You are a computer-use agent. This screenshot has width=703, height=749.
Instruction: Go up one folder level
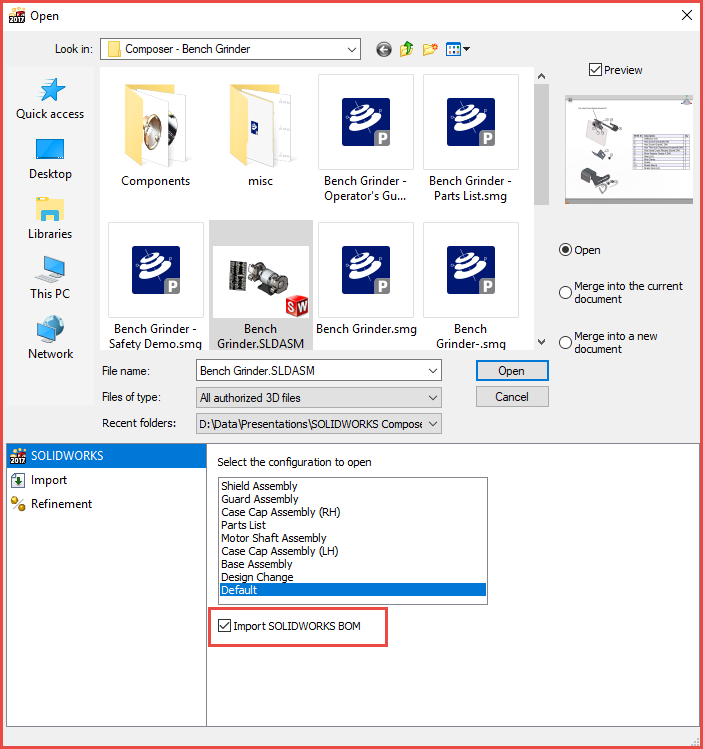coord(406,49)
